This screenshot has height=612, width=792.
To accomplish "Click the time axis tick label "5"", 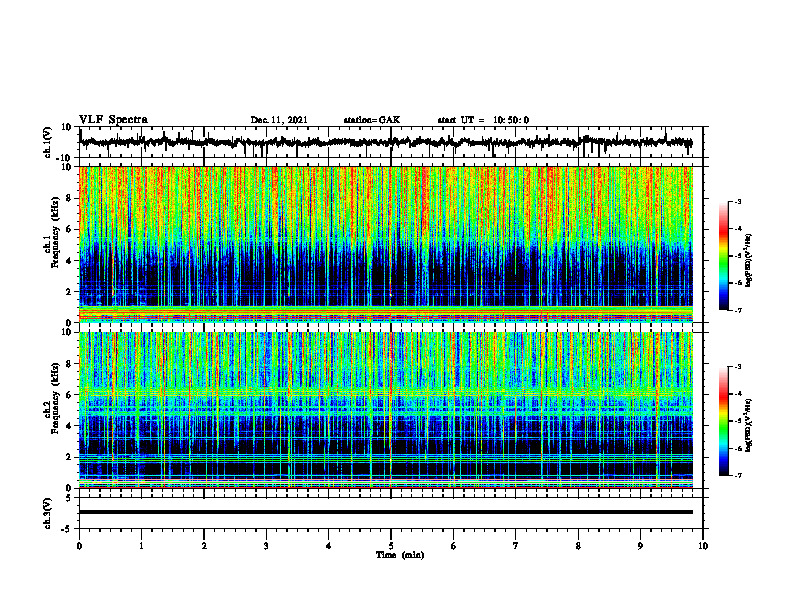I will 391,546.
